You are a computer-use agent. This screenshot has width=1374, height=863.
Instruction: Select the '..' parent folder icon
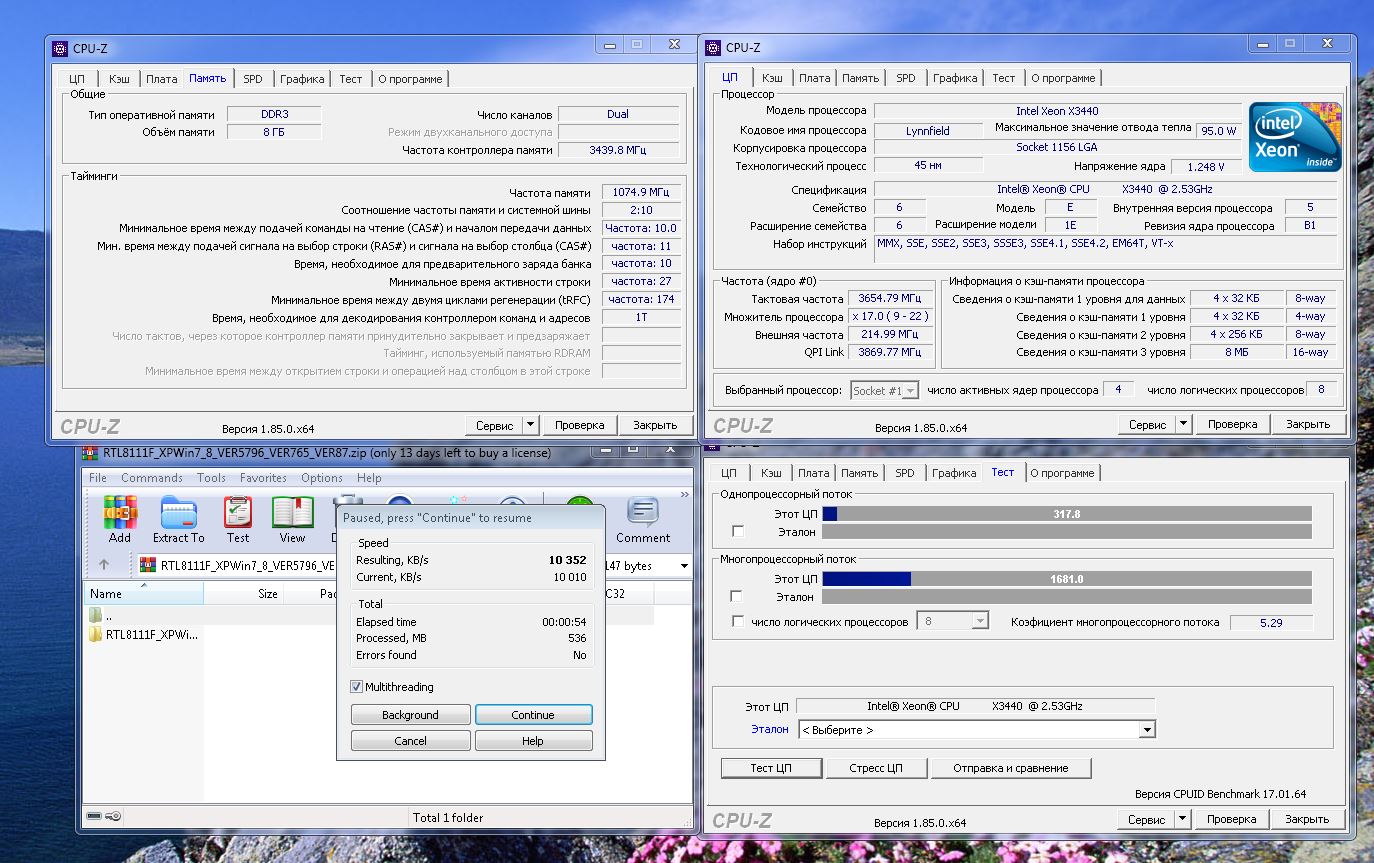(96, 615)
